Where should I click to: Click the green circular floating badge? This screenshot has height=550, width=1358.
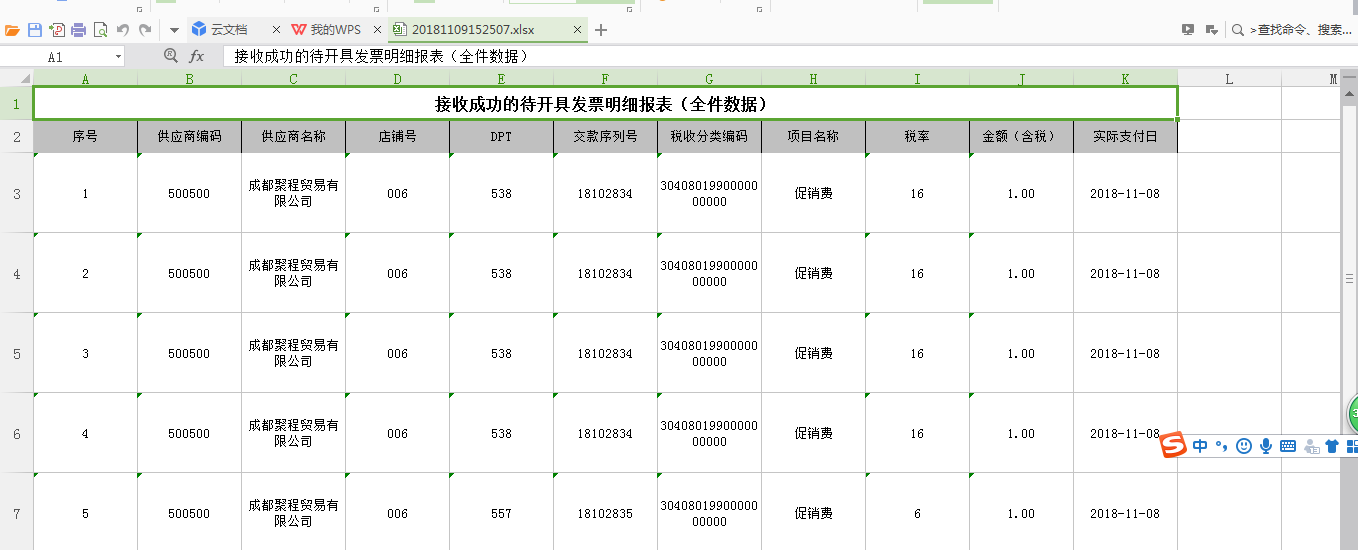click(x=1353, y=413)
